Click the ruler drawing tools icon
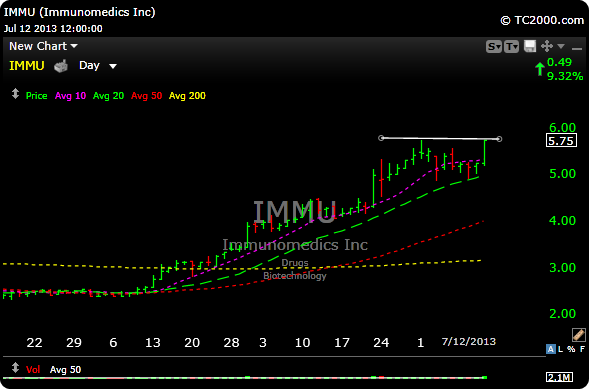 pos(578,334)
